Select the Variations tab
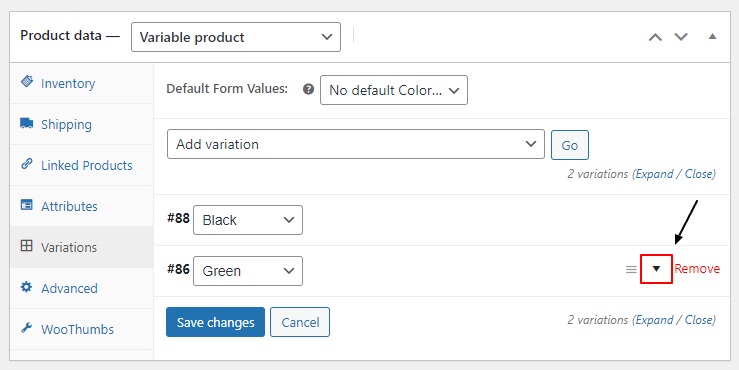This screenshot has width=739, height=370. coord(81,247)
